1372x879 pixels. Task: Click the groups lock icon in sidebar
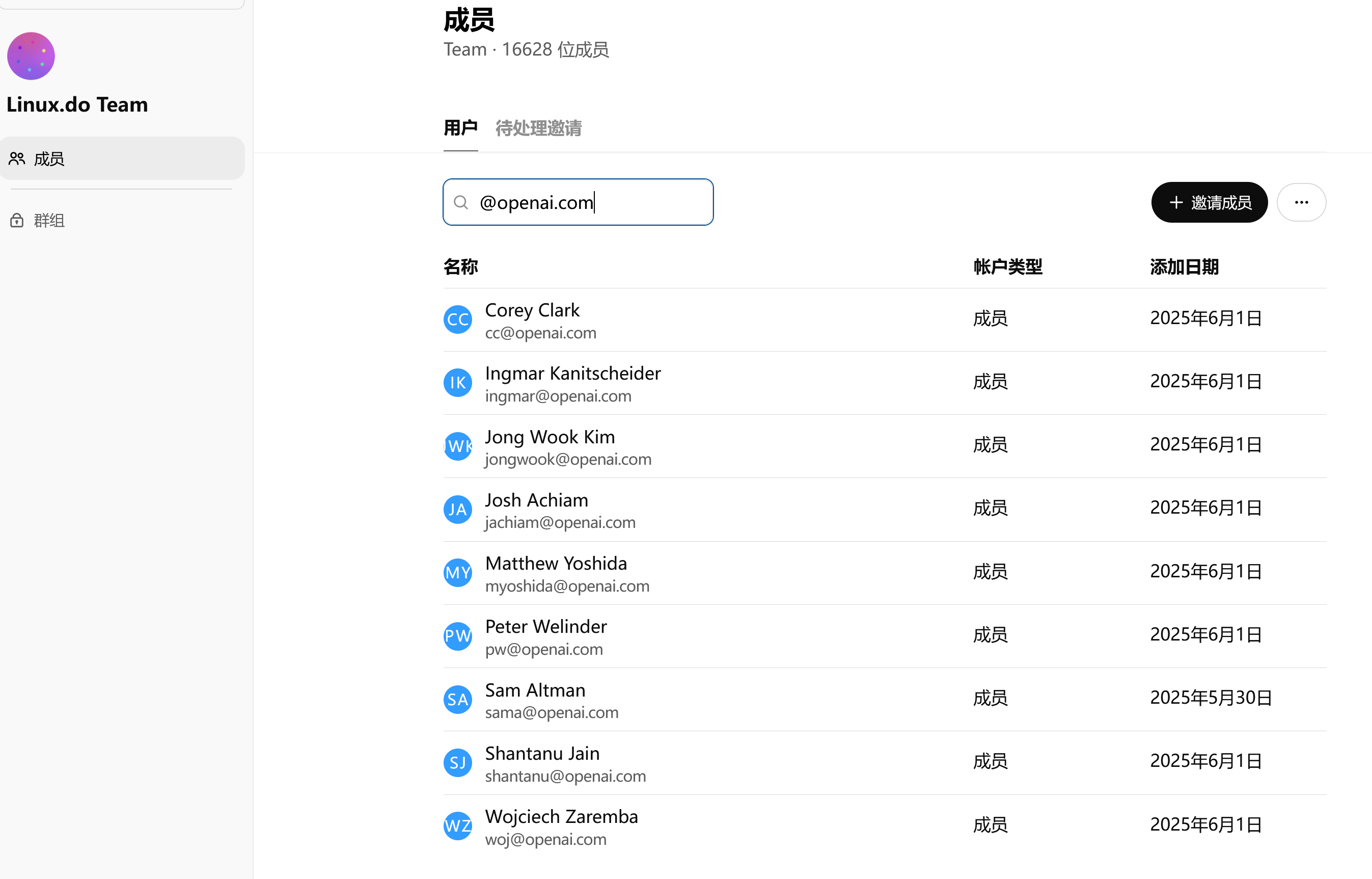pos(17,220)
